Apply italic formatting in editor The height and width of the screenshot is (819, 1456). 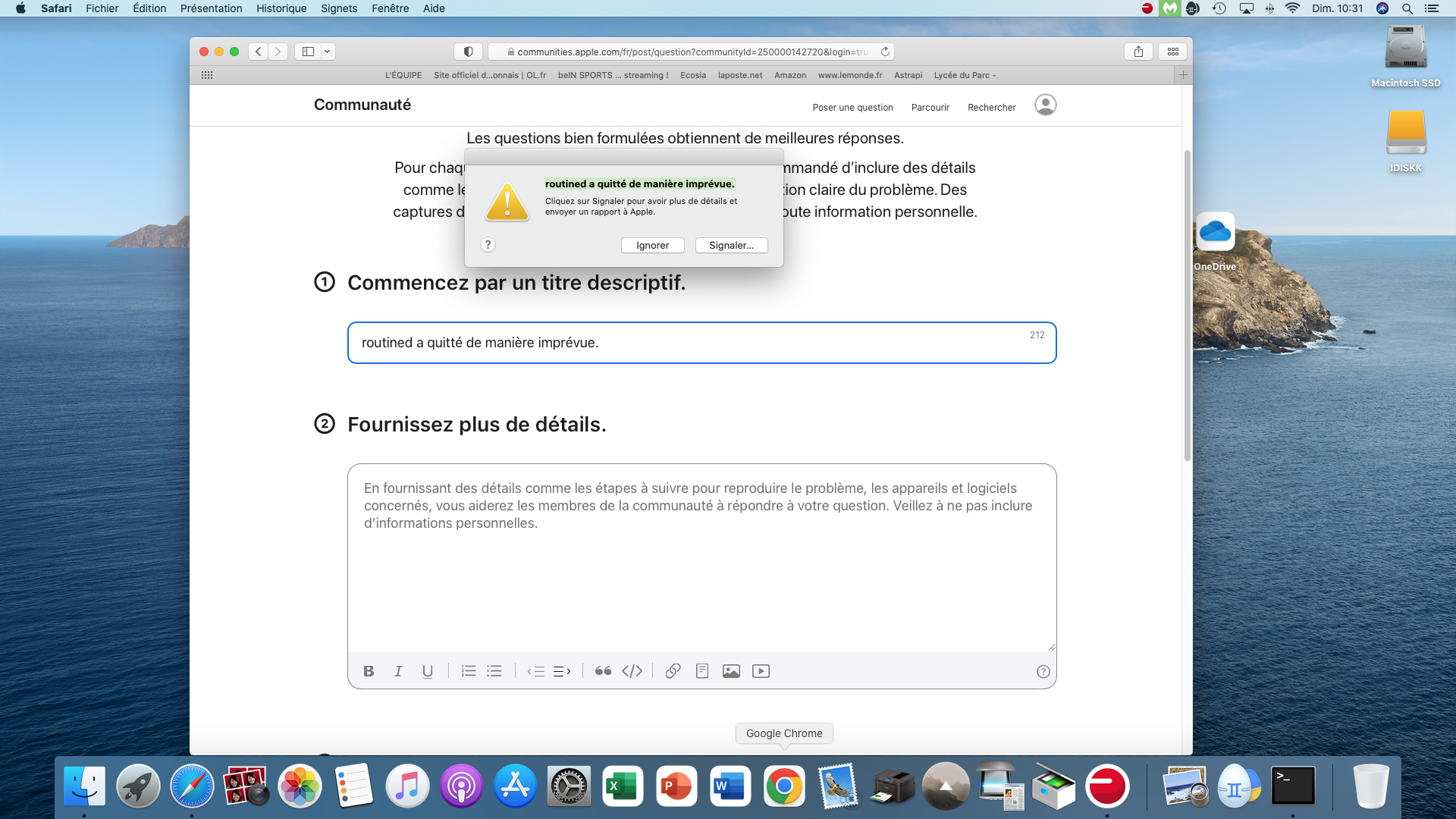click(x=398, y=671)
